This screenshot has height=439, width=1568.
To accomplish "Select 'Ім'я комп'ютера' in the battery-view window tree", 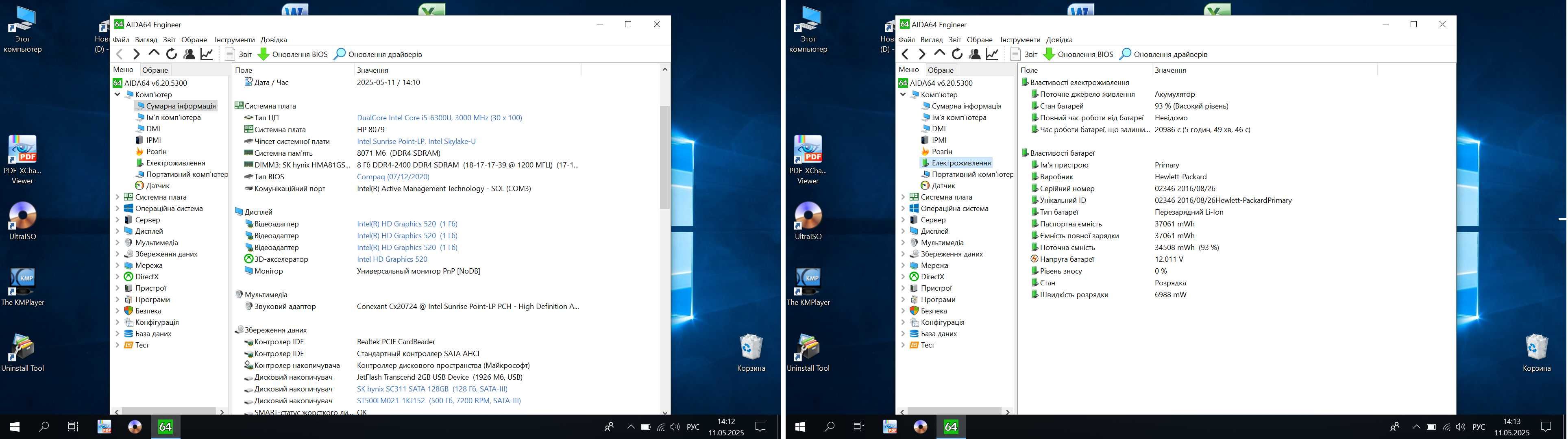I will (959, 117).
